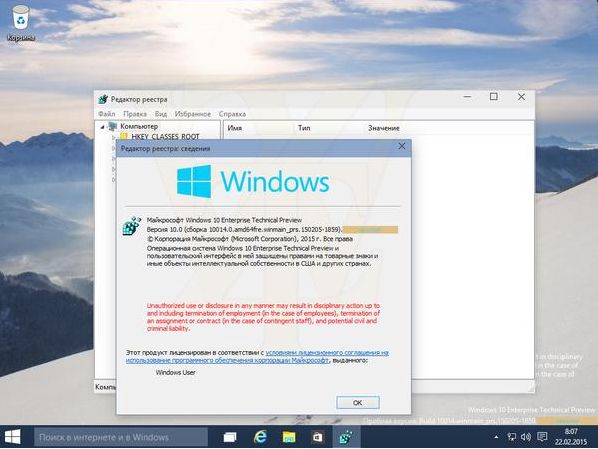Maximize the Registry Editor window
The height and width of the screenshot is (449, 598).
(494, 97)
